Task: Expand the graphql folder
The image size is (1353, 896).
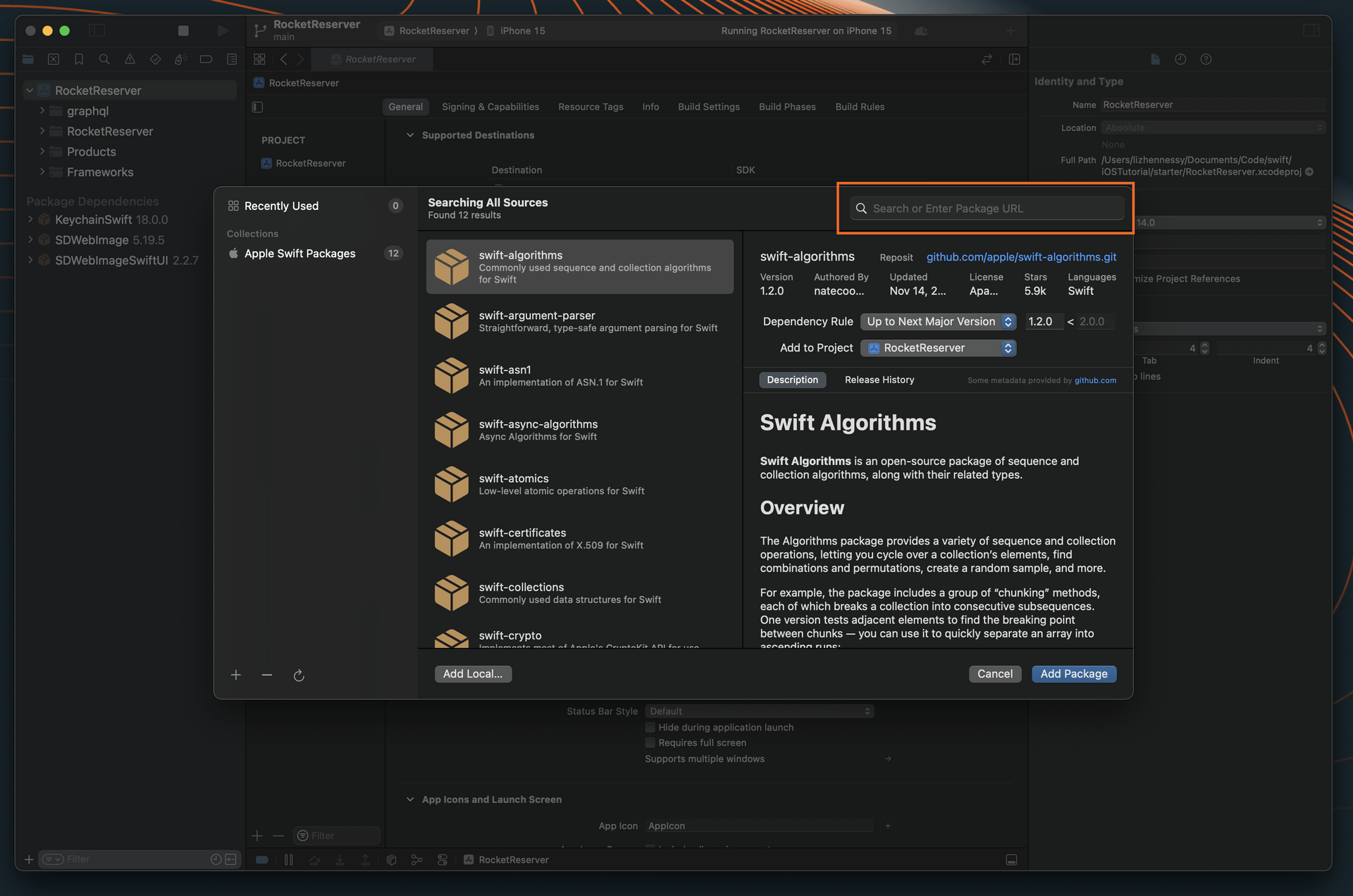Action: click(x=42, y=111)
